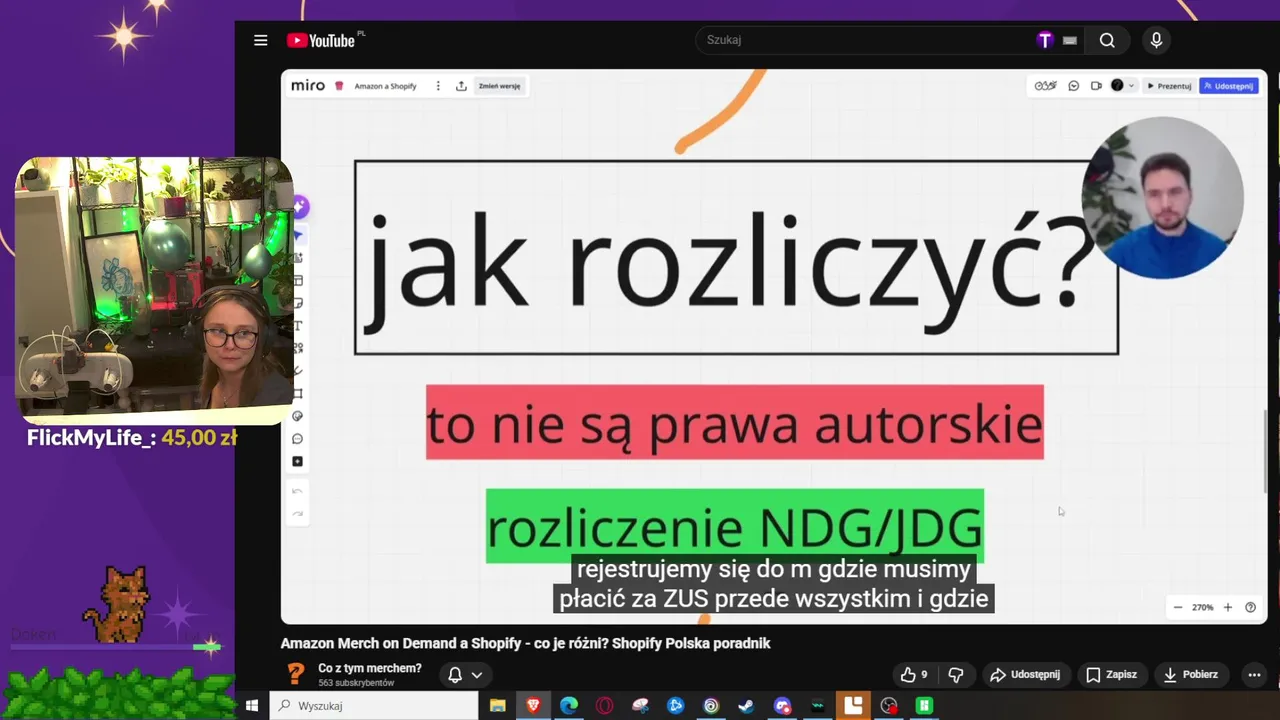Open the video title Amazon Merch on Demand
The image size is (1280, 720).
tap(525, 643)
